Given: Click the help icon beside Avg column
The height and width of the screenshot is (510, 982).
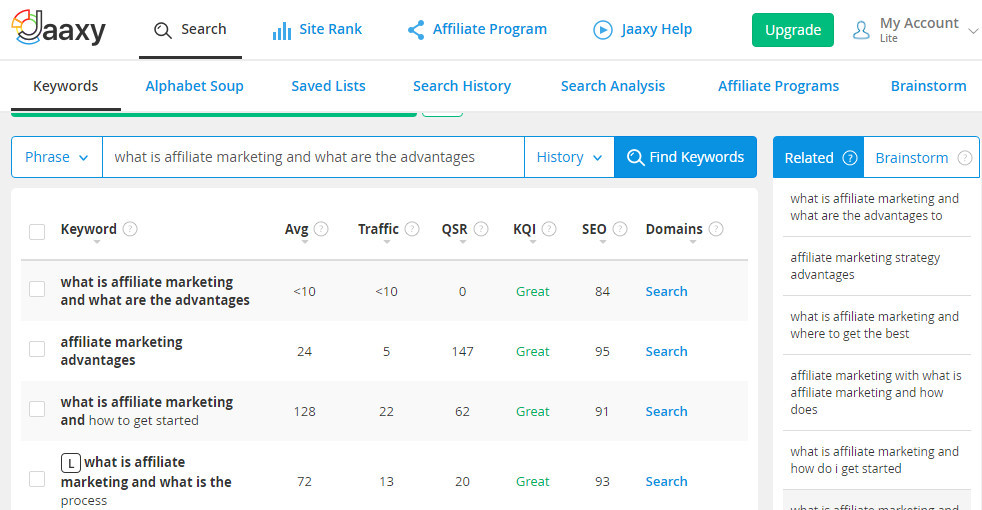Looking at the screenshot, I should tap(321, 229).
